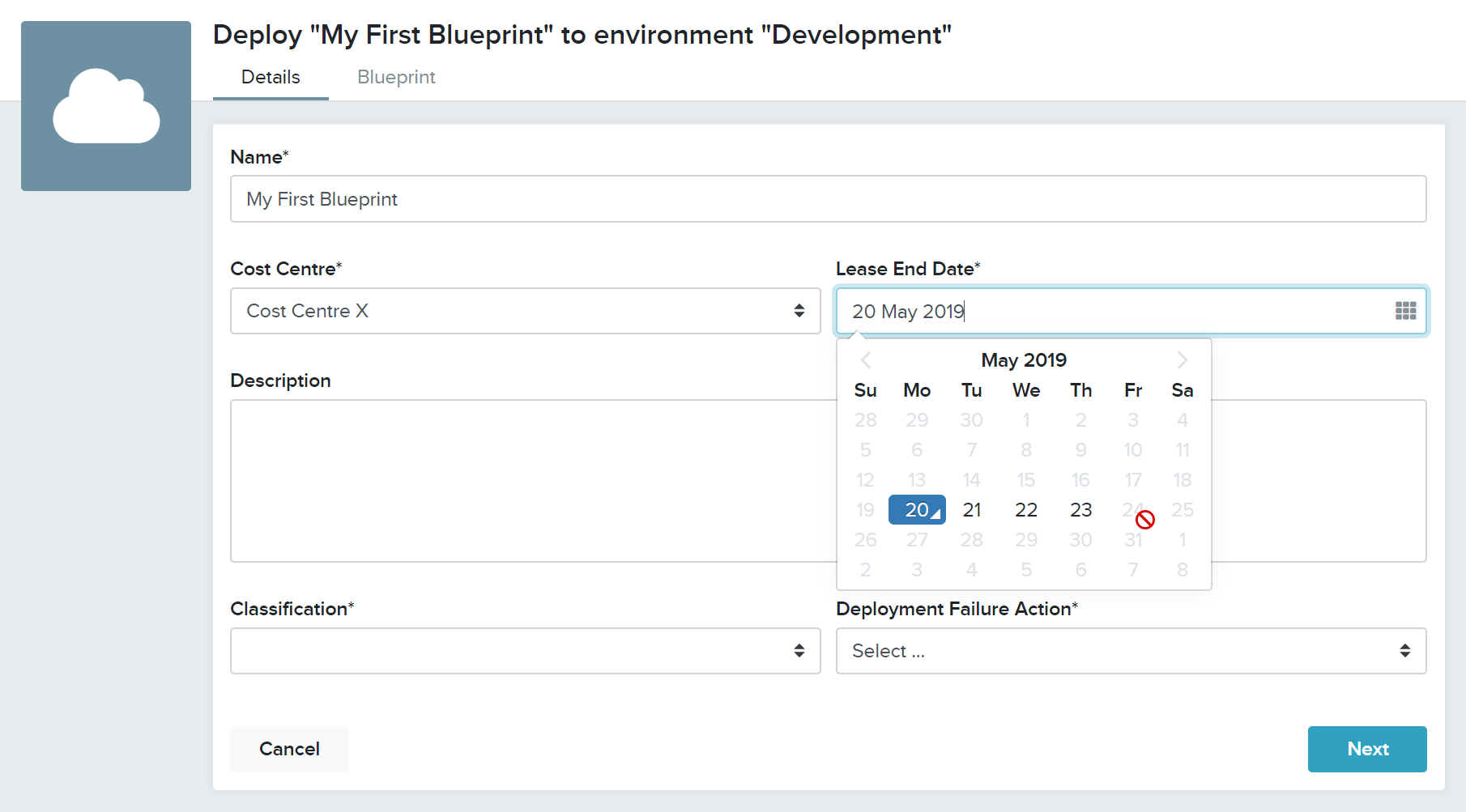Go to previous month in date picker
Viewport: 1466px width, 812px height.
pyautogui.click(x=866, y=359)
